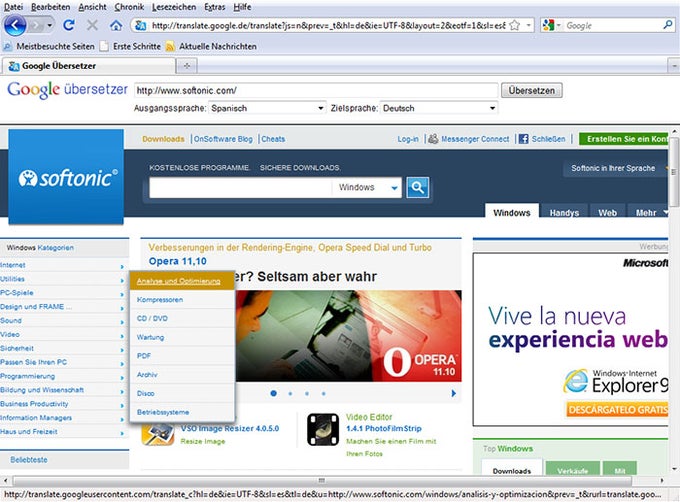The image size is (680, 502).
Task: Click the VSO Image Resizer icon
Action: tap(158, 434)
